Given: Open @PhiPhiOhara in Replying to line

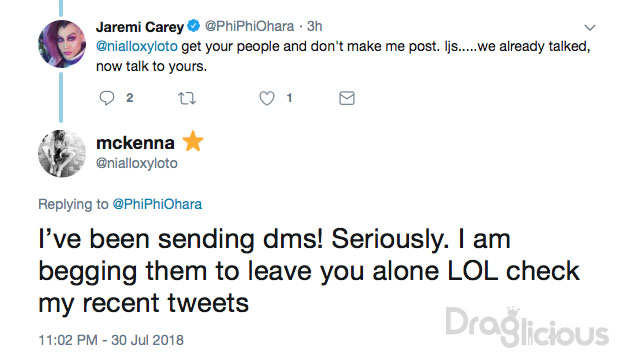Looking at the screenshot, I should point(157,204).
